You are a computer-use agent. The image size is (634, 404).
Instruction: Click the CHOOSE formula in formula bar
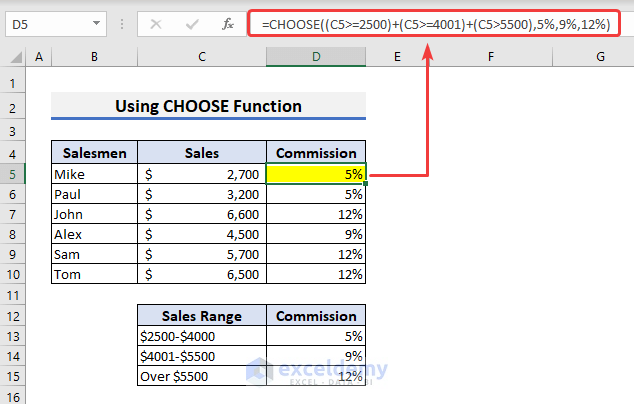tap(434, 22)
